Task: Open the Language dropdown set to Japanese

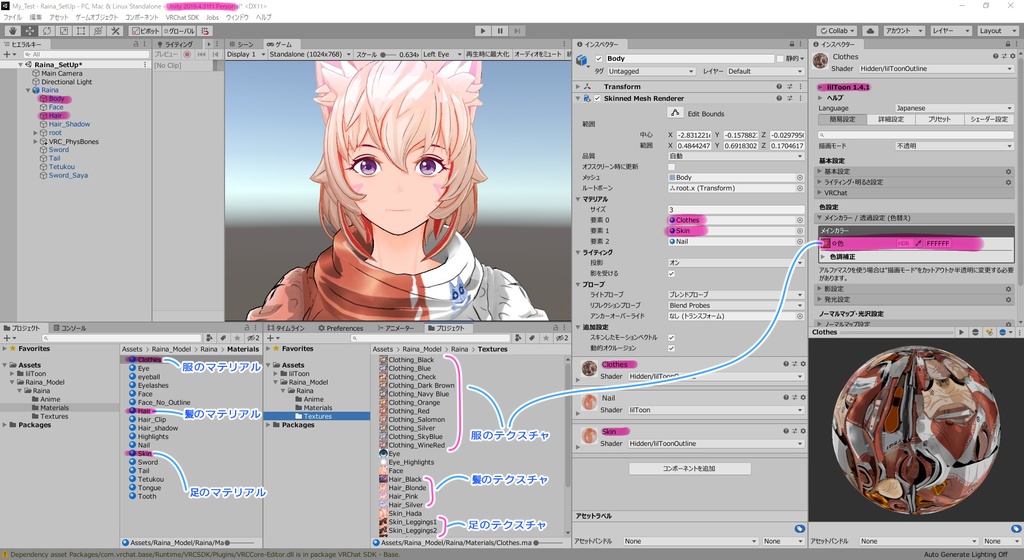Action: [954, 108]
